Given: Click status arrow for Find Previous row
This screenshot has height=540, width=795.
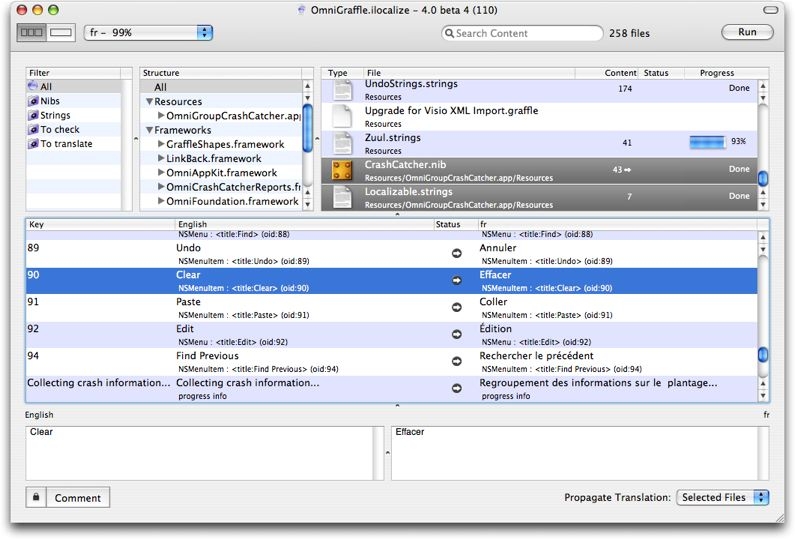Looking at the screenshot, I should pos(456,361).
